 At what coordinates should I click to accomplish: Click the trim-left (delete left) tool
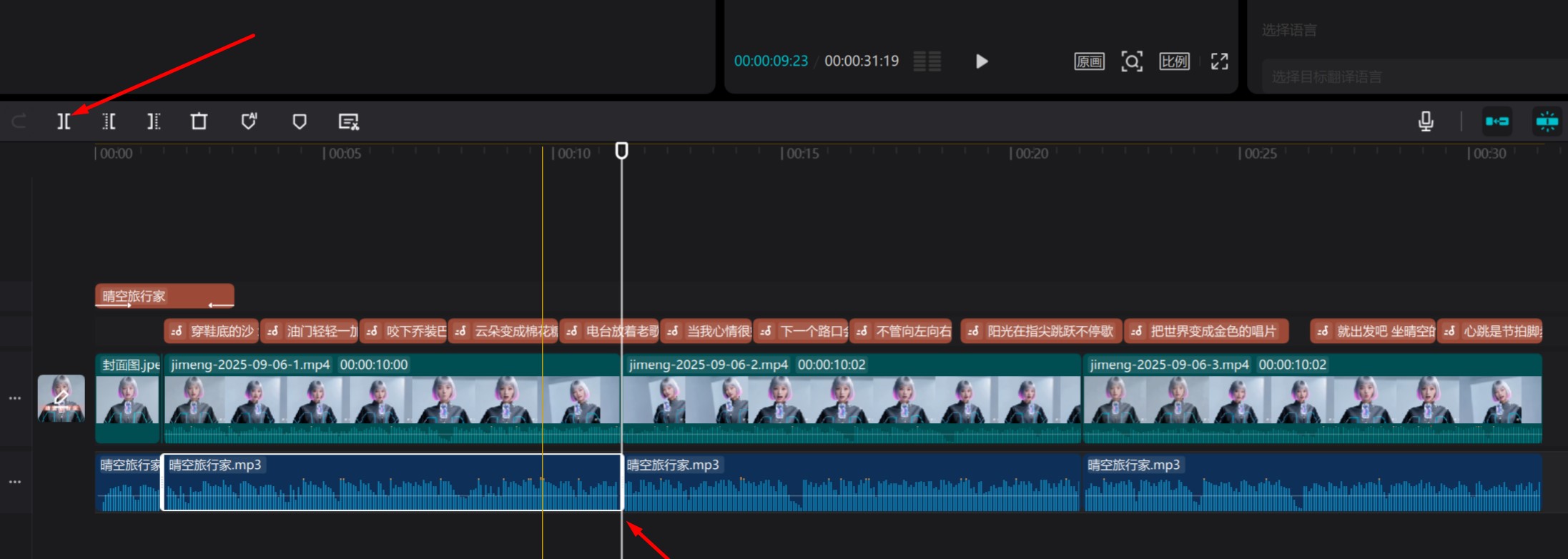pyautogui.click(x=109, y=122)
